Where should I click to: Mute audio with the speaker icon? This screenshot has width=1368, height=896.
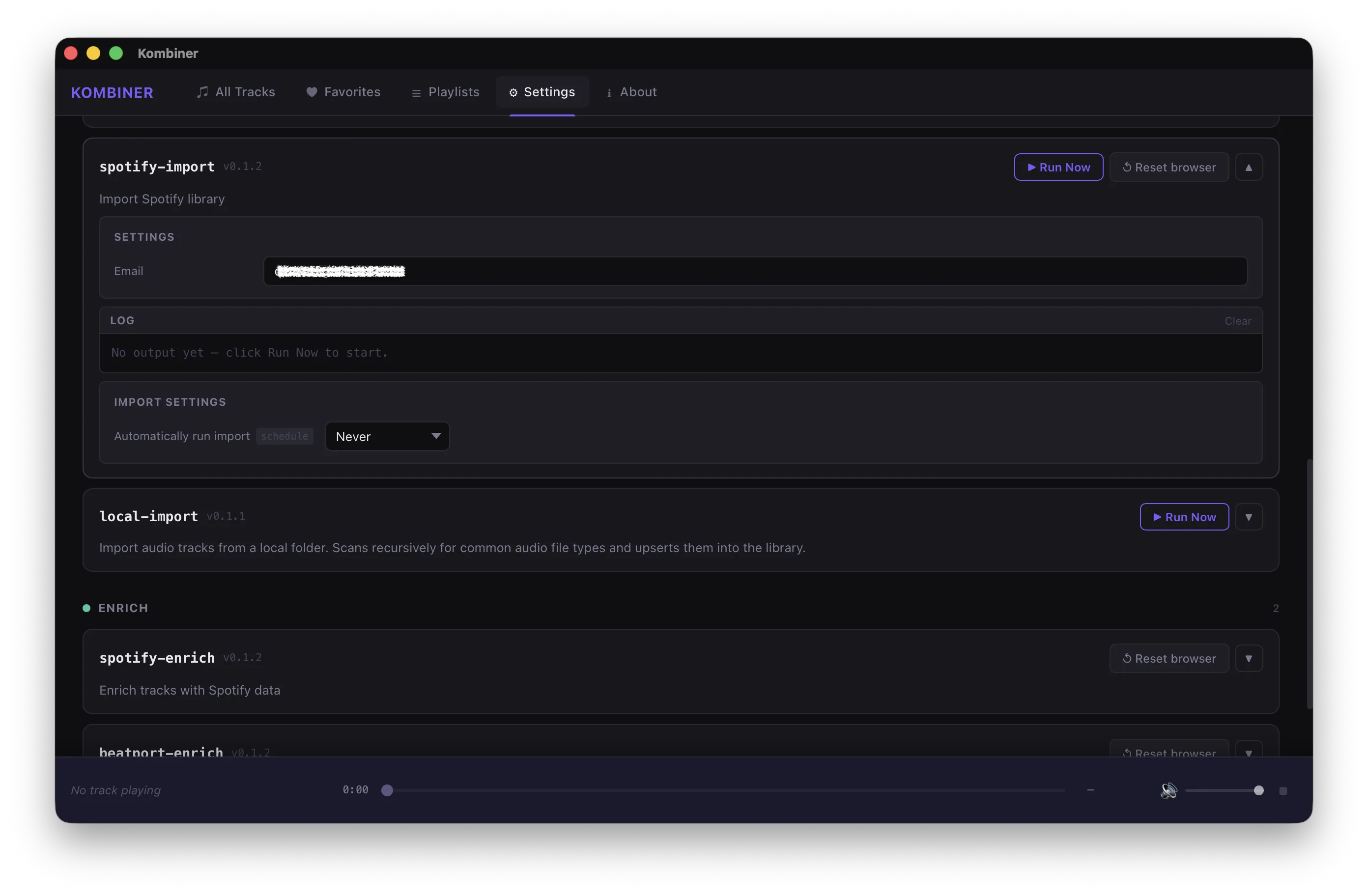point(1168,790)
